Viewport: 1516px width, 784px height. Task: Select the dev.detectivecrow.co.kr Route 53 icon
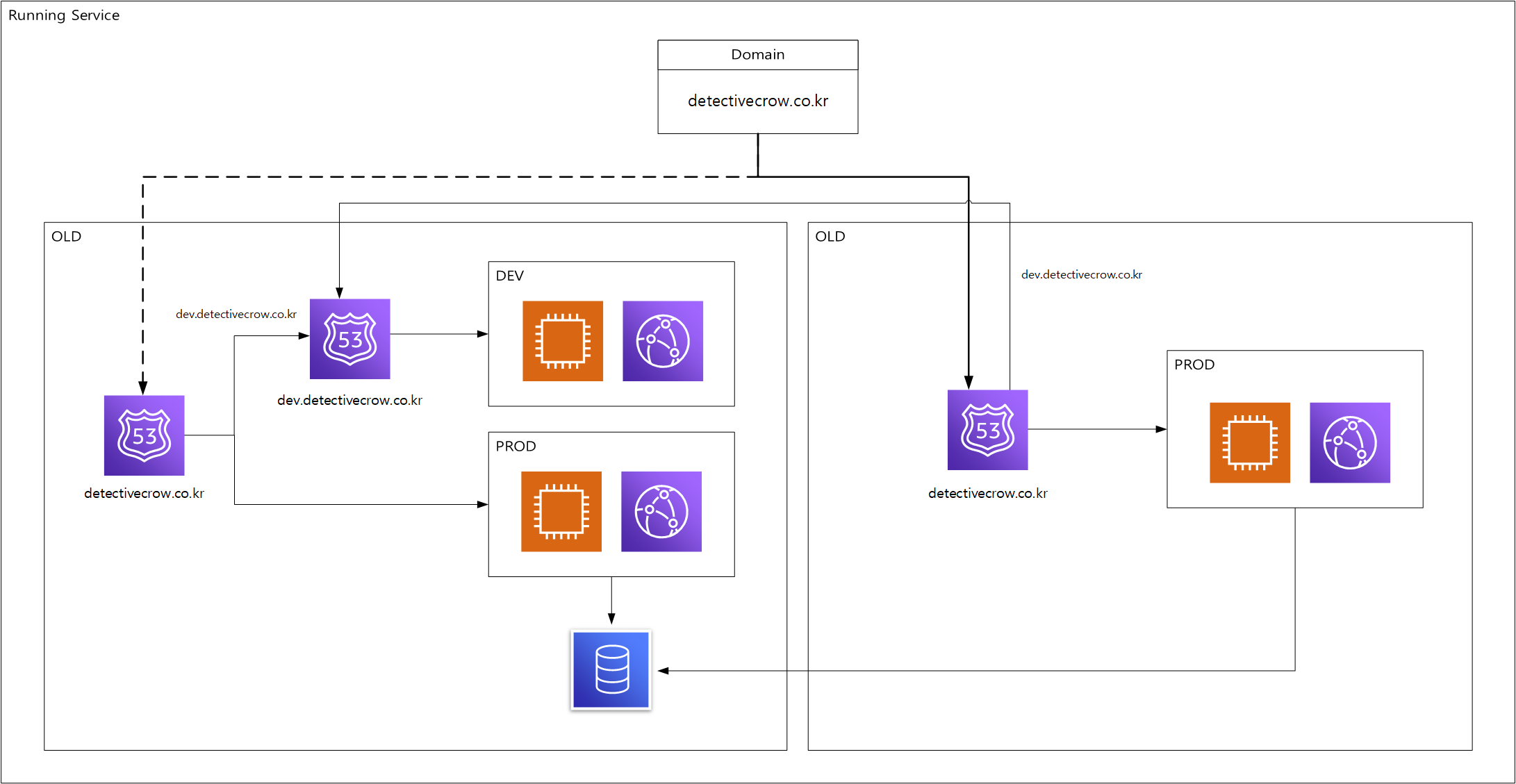349,339
